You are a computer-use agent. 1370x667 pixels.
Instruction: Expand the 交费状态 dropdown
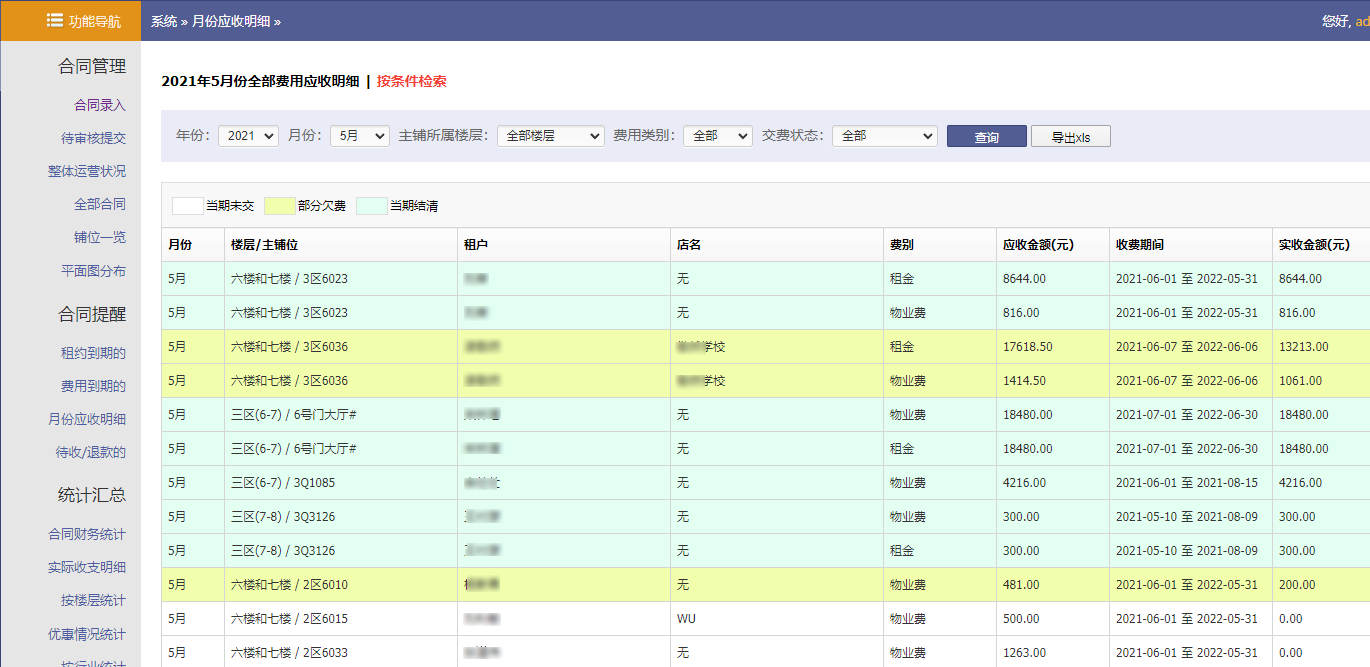885,136
